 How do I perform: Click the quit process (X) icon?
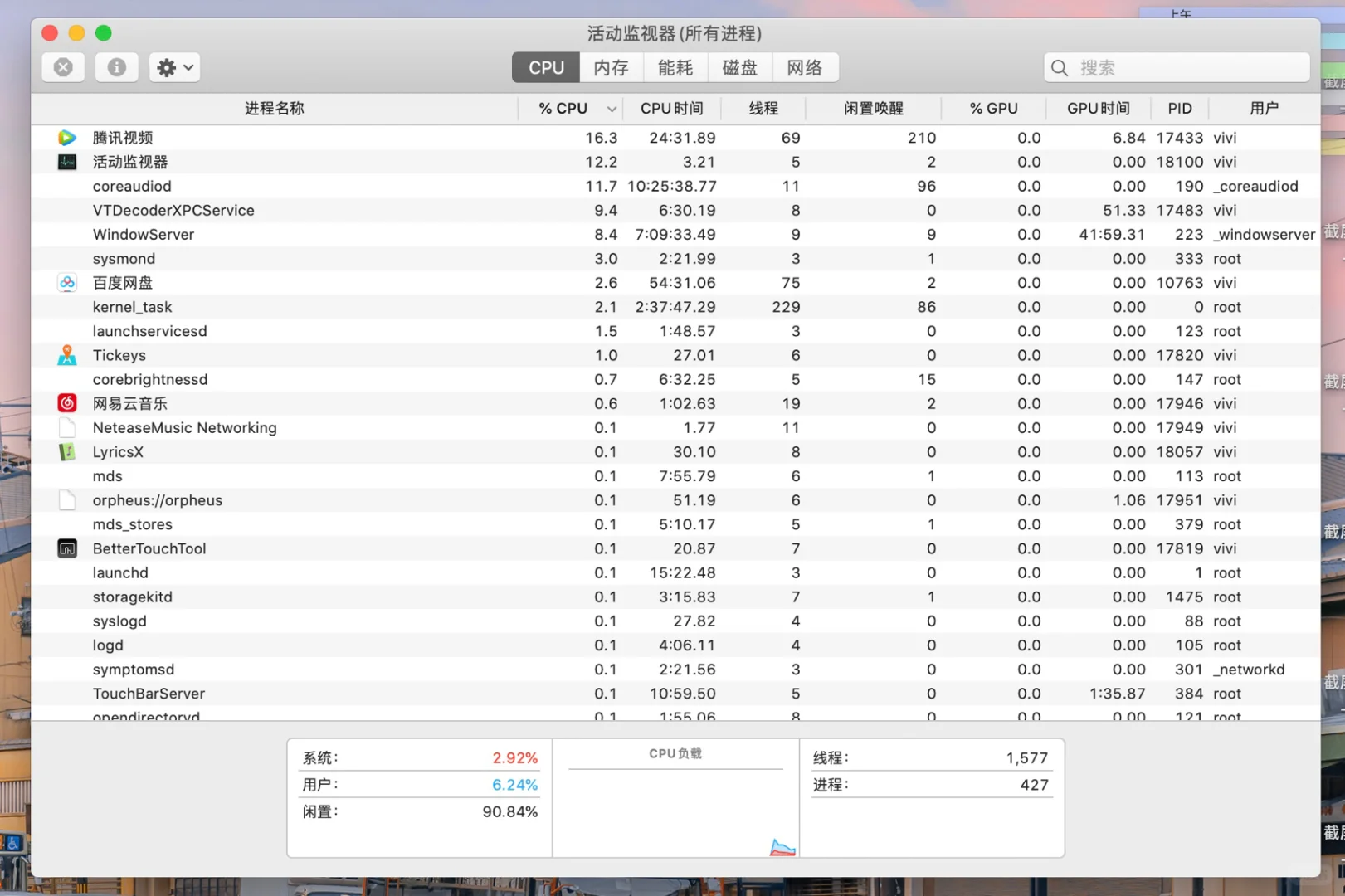[62, 67]
